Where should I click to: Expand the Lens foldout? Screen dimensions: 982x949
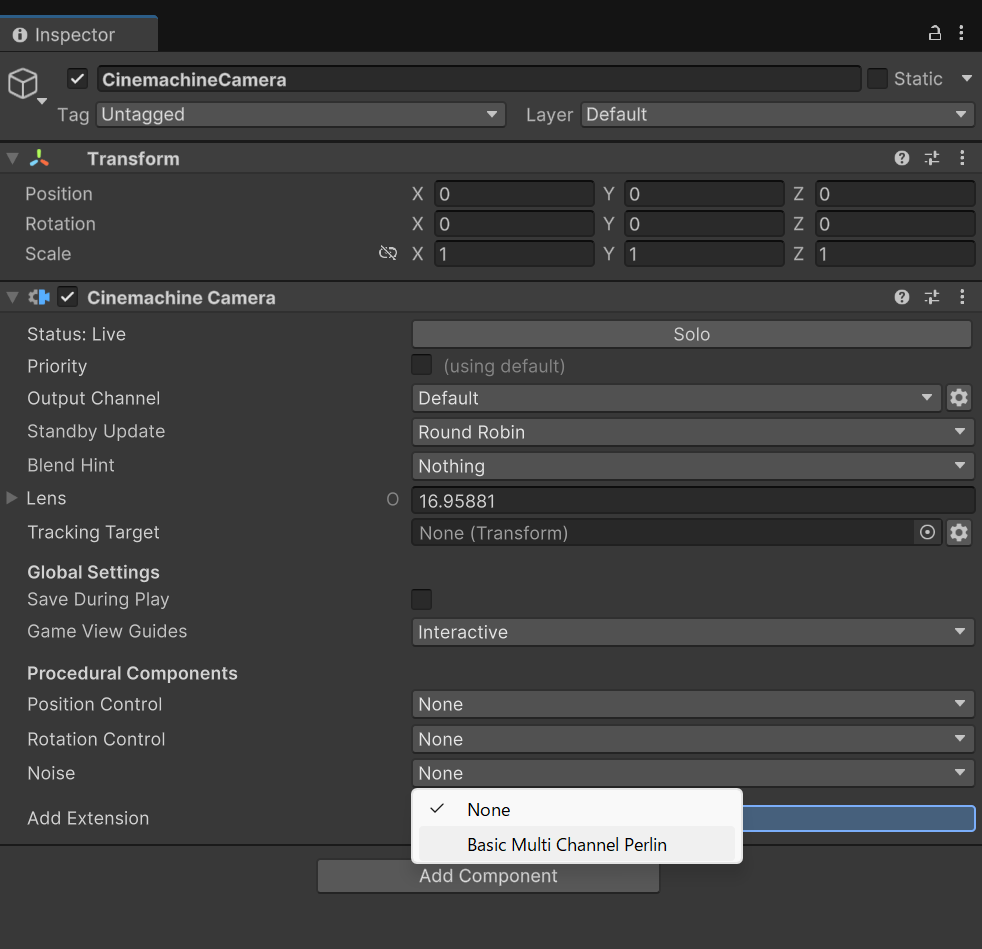coord(11,498)
